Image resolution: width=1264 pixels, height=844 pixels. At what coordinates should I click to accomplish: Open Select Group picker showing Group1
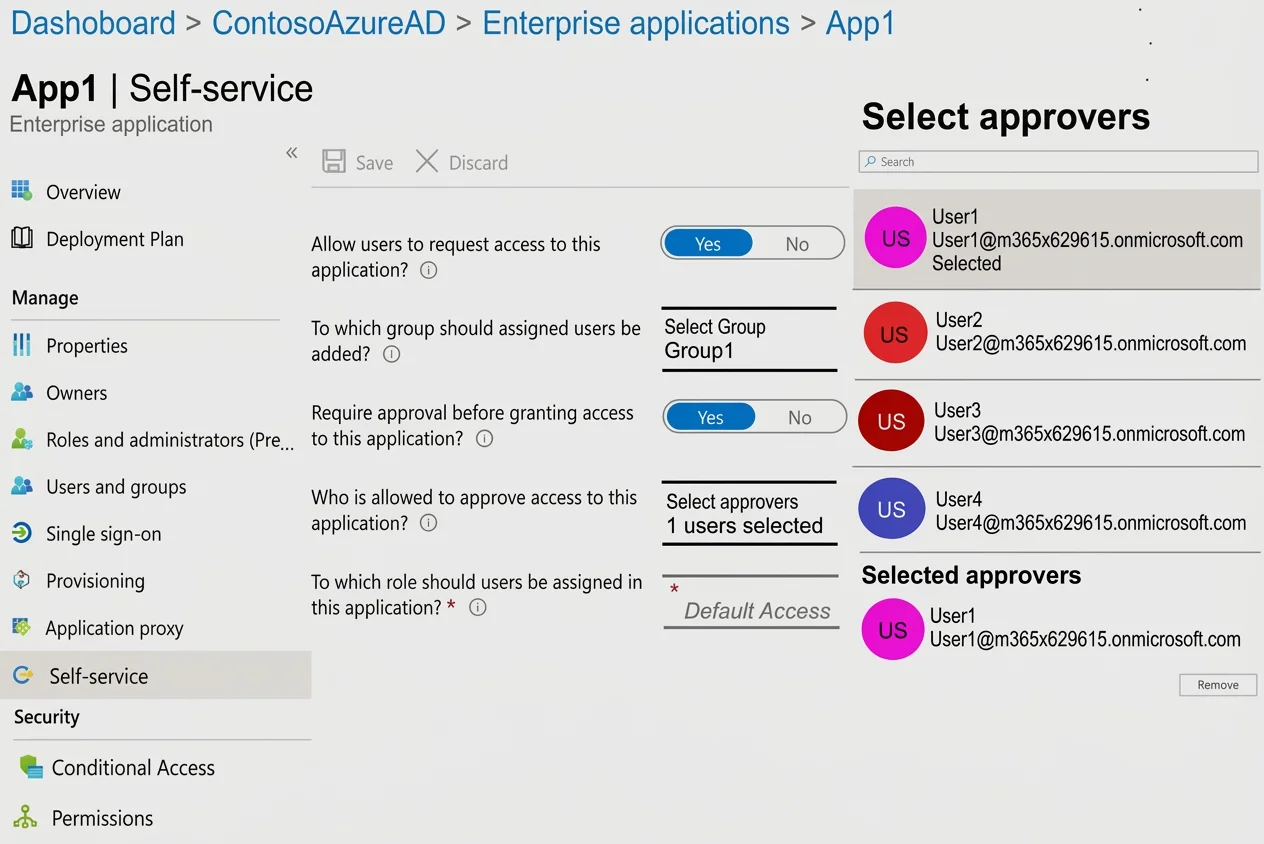click(x=749, y=339)
